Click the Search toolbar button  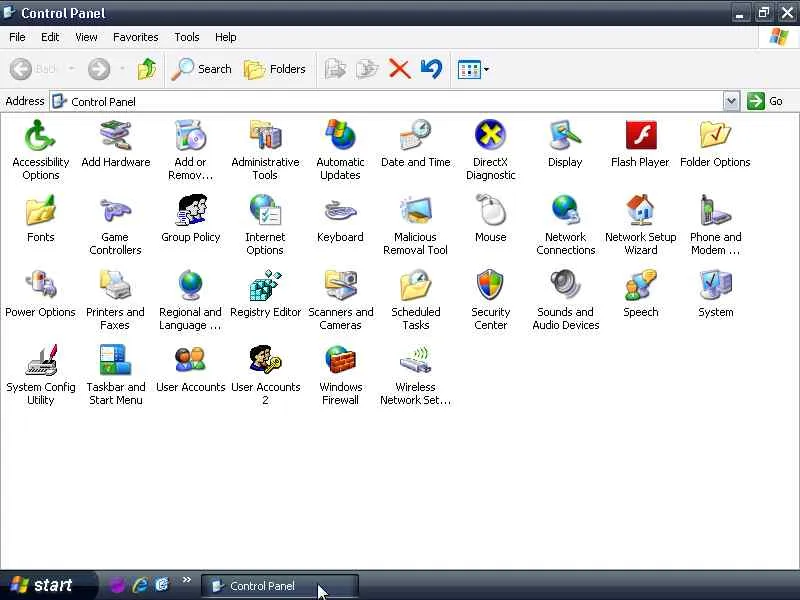[x=202, y=69]
